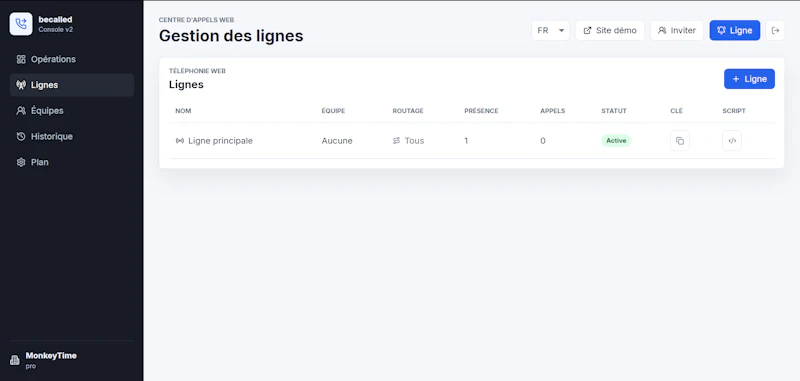The height and width of the screenshot is (381, 800).
Task: Click the Tous routing cell
Action: click(414, 141)
